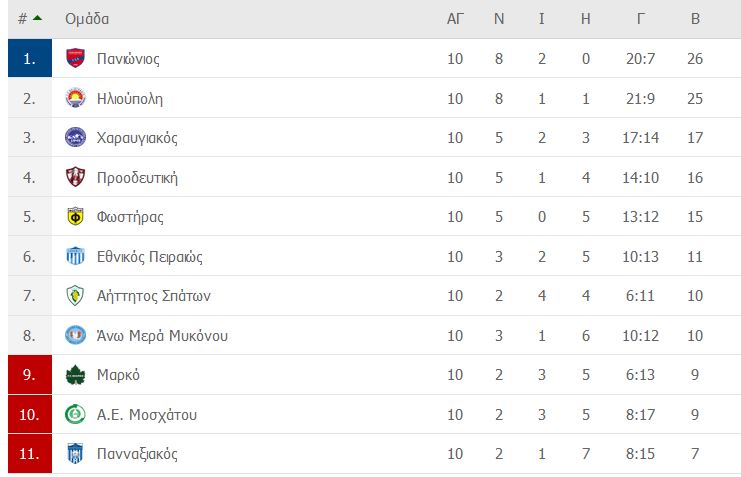Sort by the ΑΓ matches played header
This screenshot has height=477, width=741.
(x=455, y=19)
